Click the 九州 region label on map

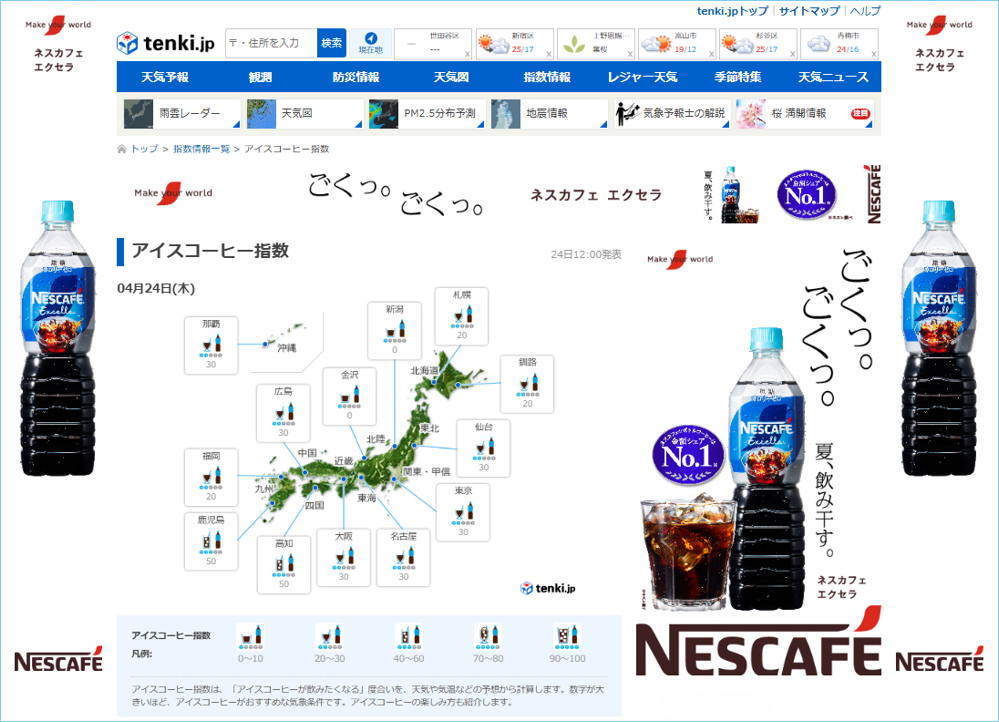click(264, 489)
